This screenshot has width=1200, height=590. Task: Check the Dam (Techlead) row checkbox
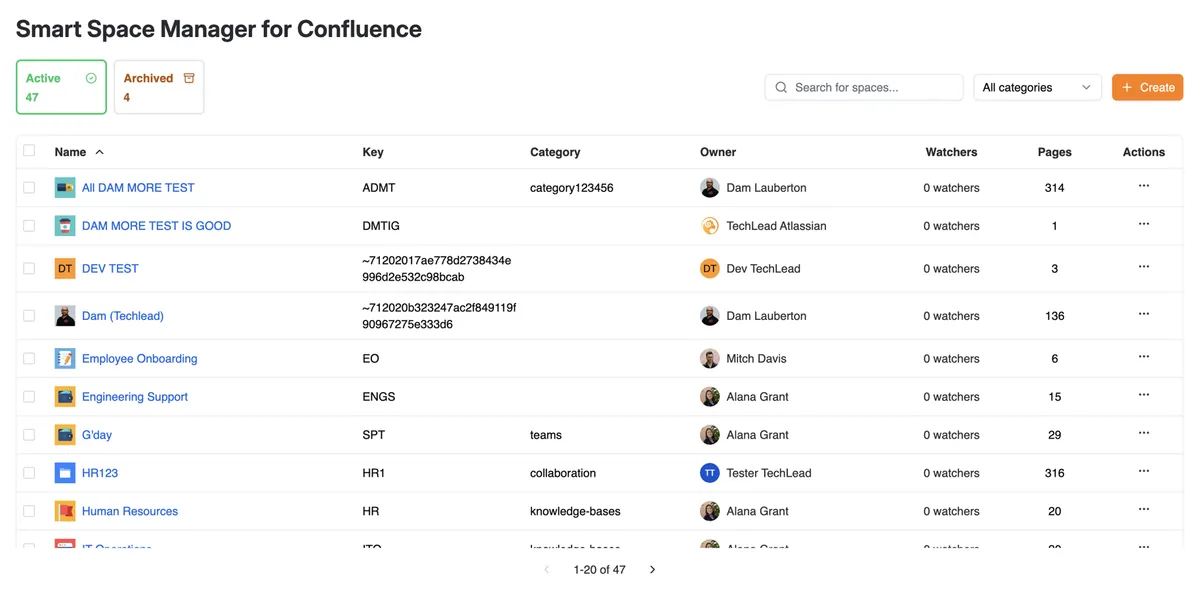click(x=29, y=315)
